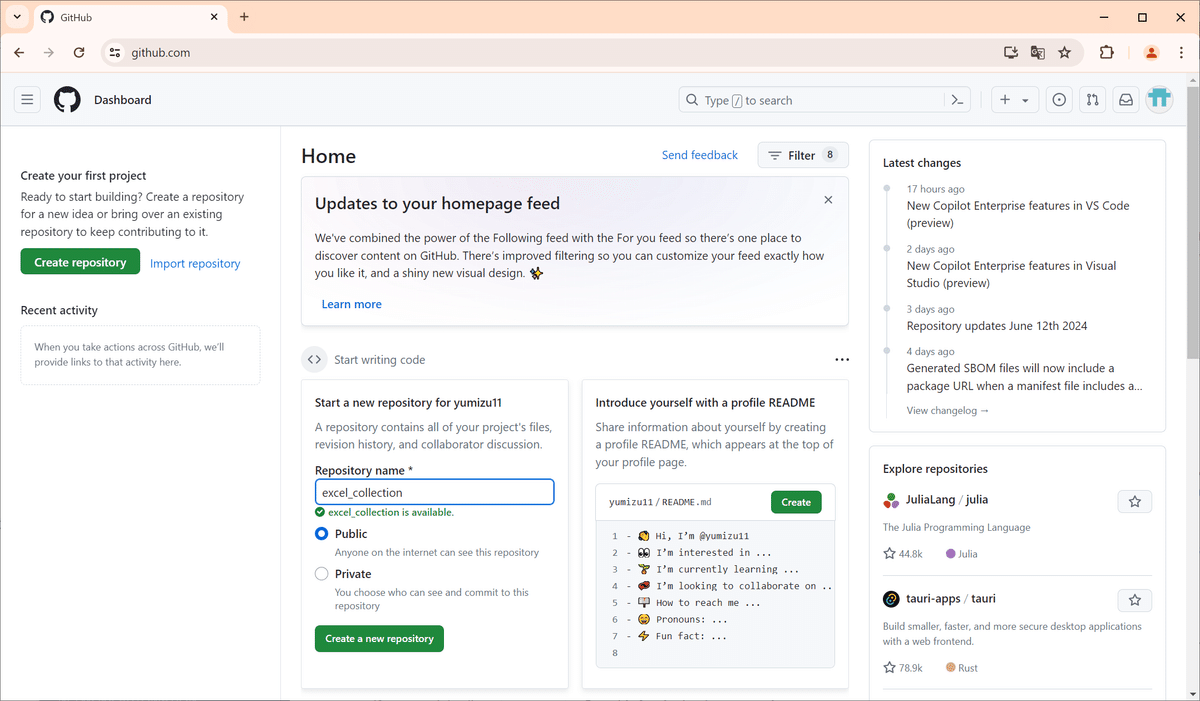Open the tauri-apps / tauri repository link

pyautogui.click(x=951, y=599)
